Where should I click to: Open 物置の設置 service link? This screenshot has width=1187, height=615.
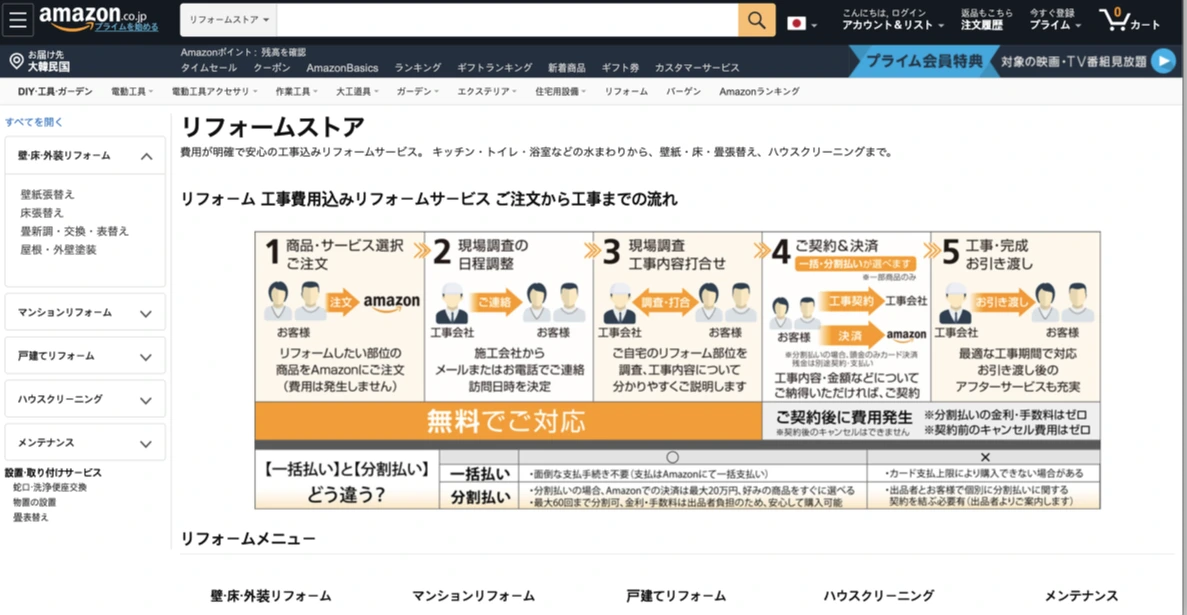(35, 502)
